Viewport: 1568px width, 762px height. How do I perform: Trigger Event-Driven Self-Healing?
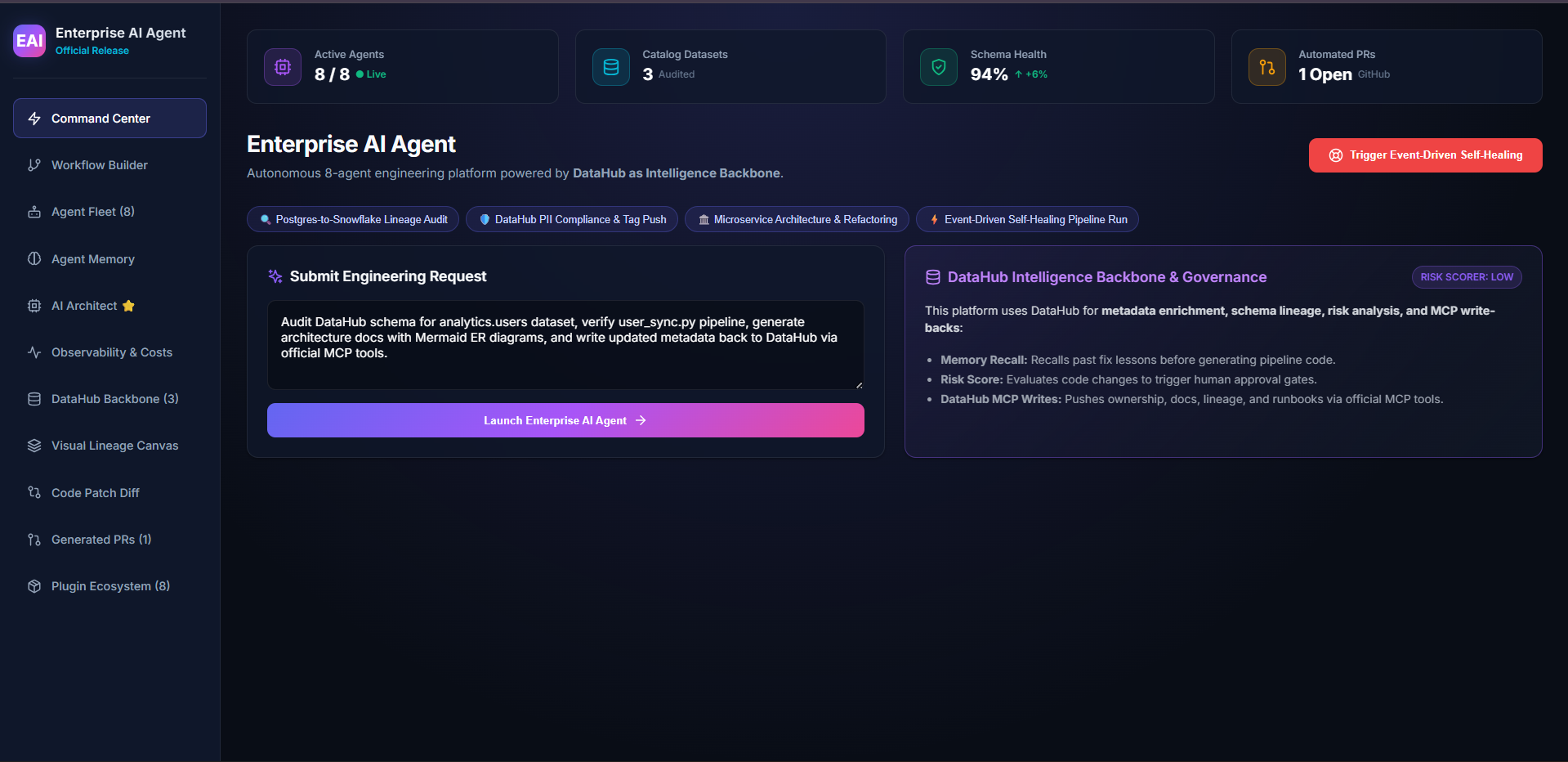(x=1425, y=155)
